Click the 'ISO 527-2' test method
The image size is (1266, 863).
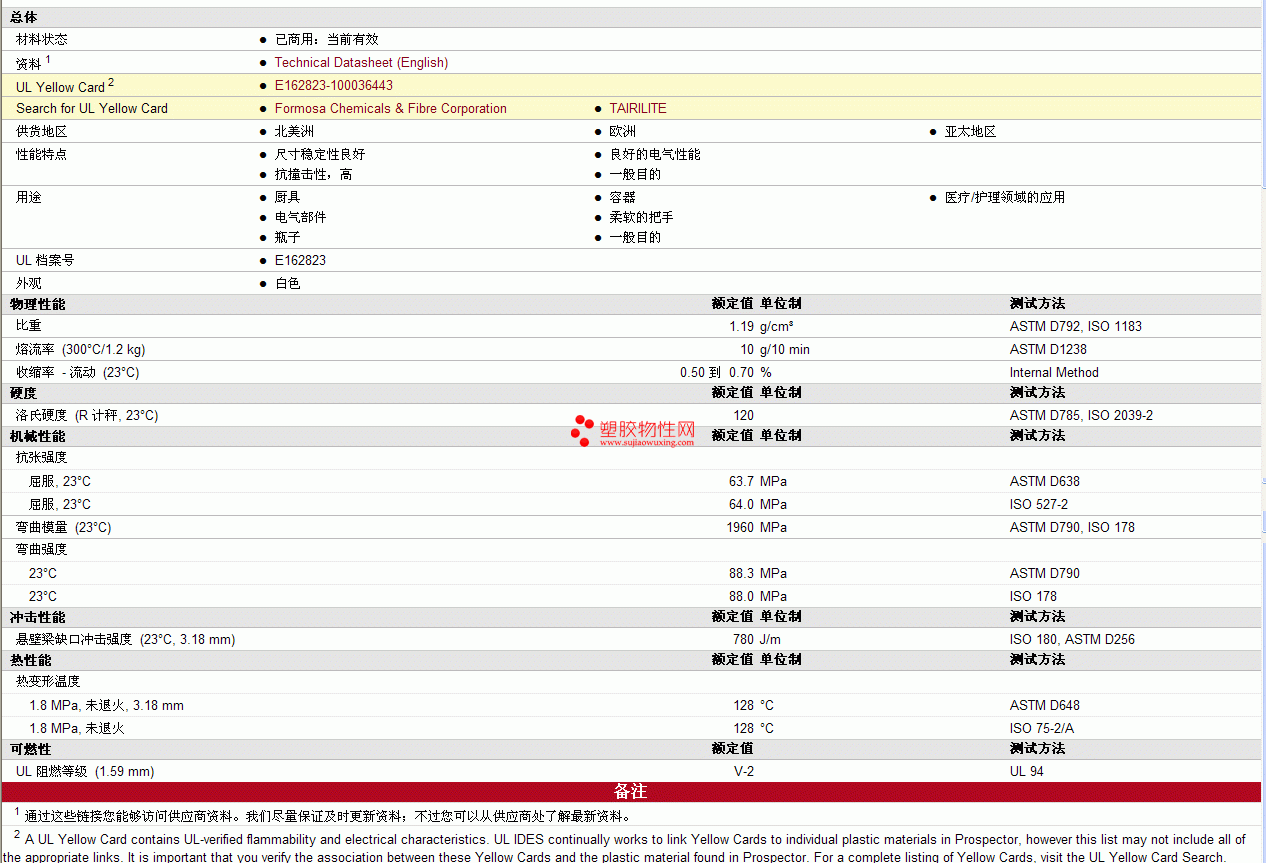1039,504
